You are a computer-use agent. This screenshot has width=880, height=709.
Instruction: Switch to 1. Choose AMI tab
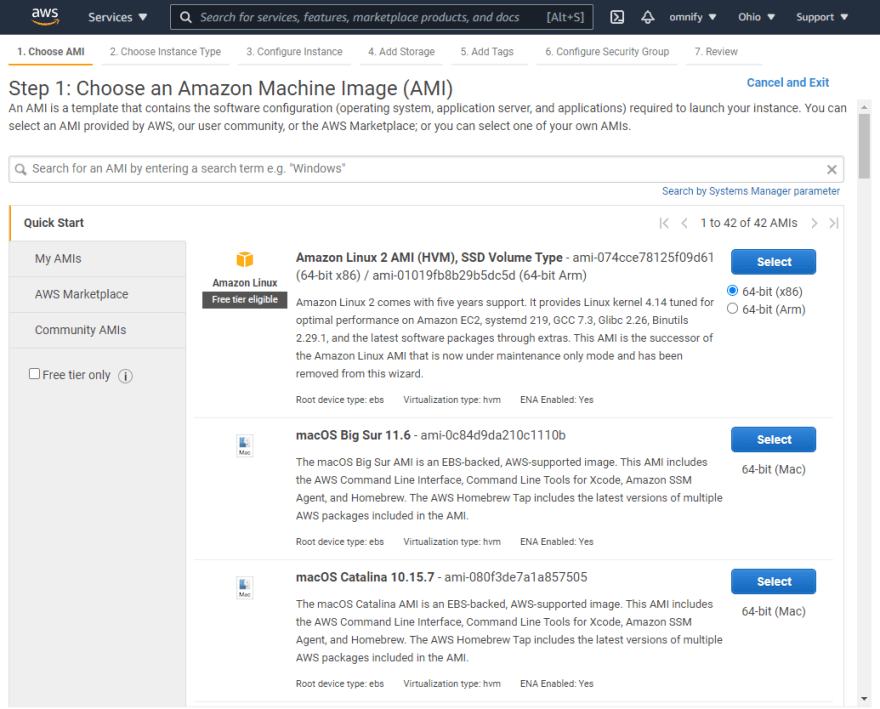(x=51, y=52)
